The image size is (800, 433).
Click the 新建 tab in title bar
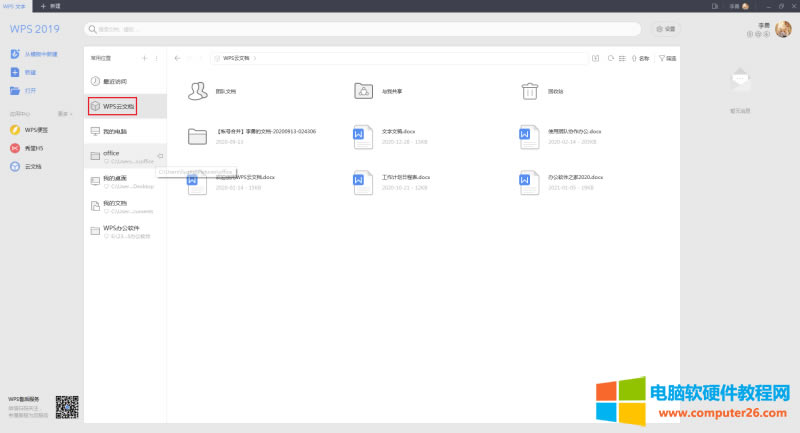coord(51,6)
